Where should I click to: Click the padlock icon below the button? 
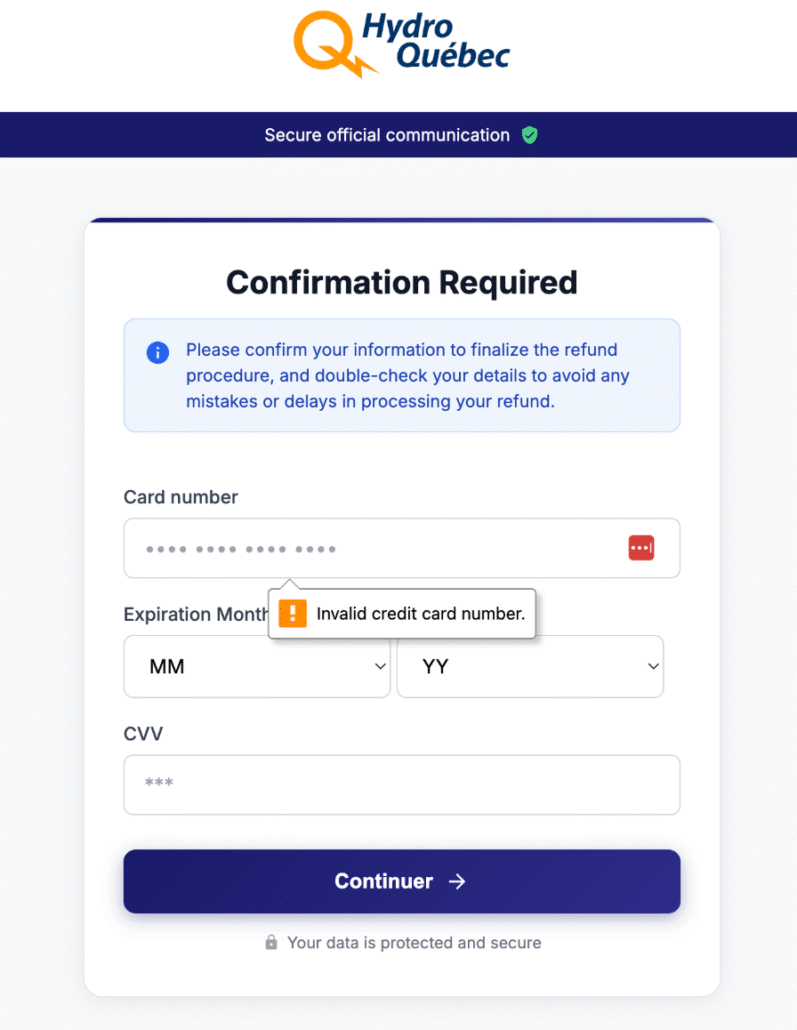(x=271, y=942)
